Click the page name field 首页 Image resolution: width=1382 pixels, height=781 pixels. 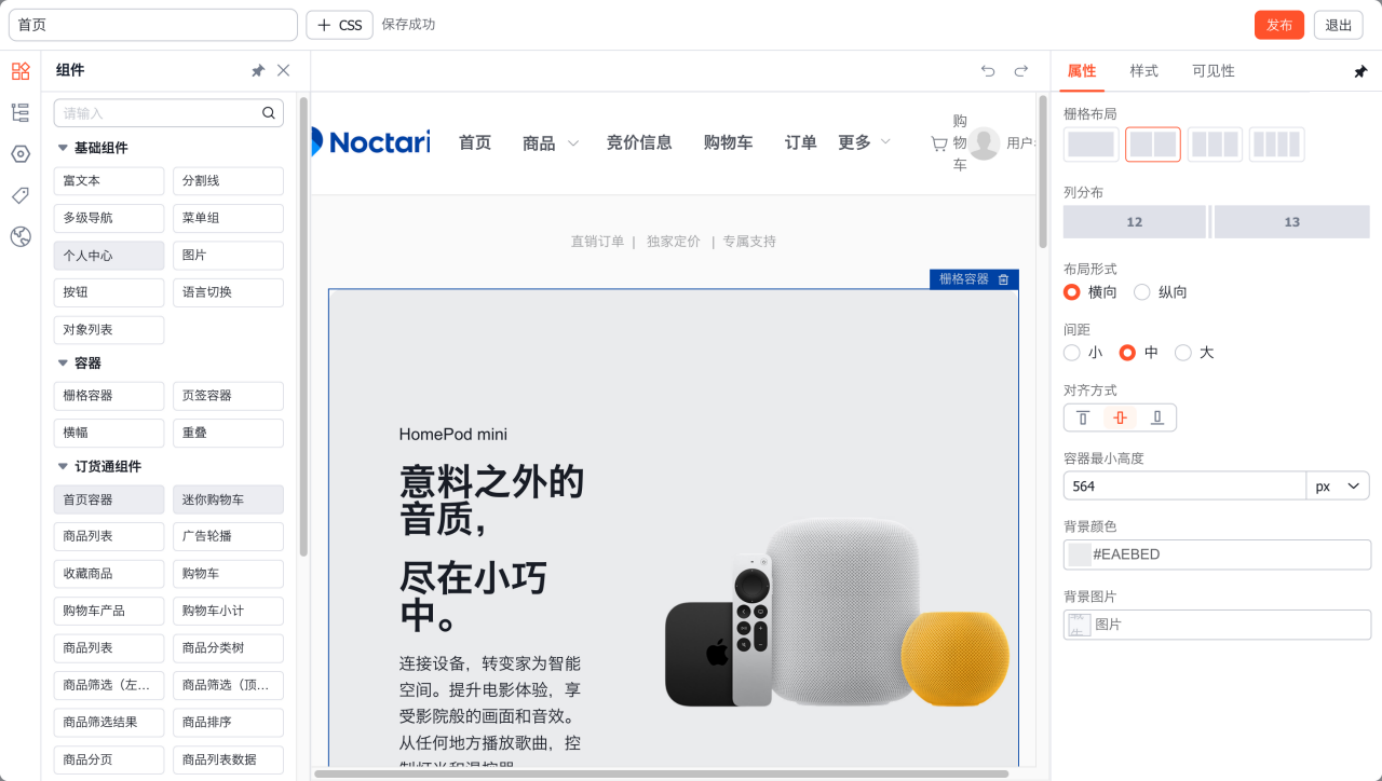coord(153,25)
